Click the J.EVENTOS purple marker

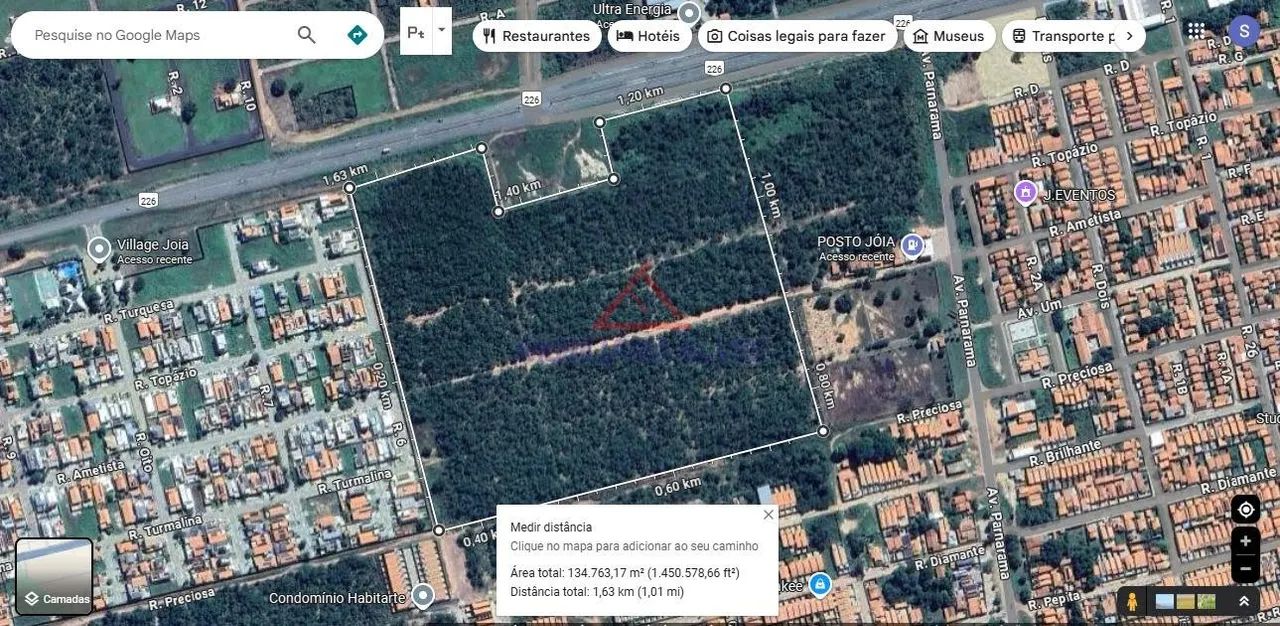[1024, 191]
